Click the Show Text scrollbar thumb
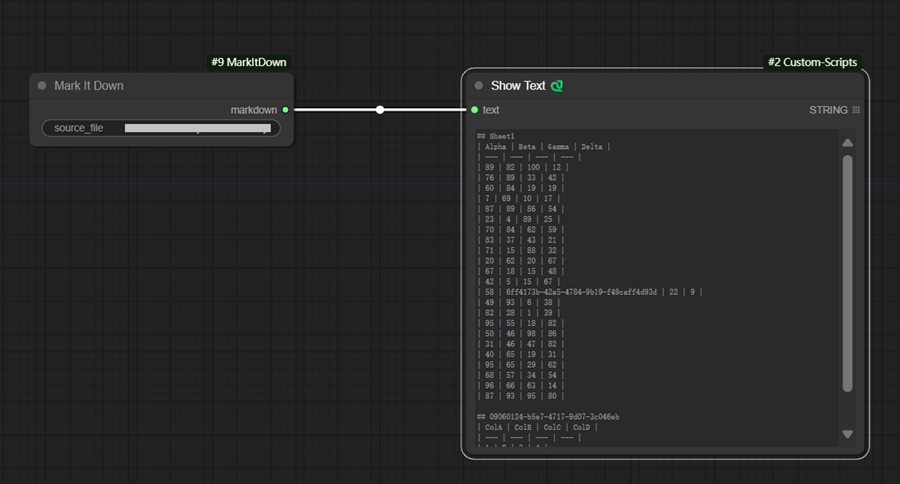 pos(847,273)
